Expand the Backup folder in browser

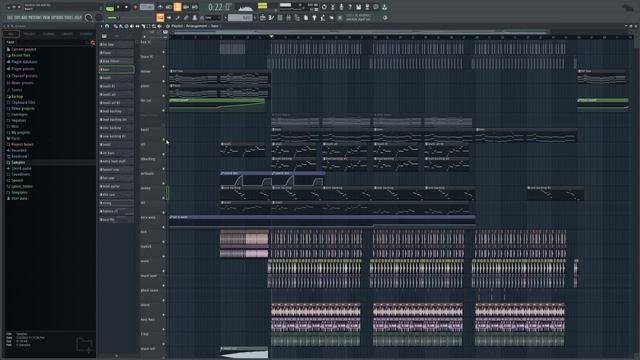click(x=15, y=97)
